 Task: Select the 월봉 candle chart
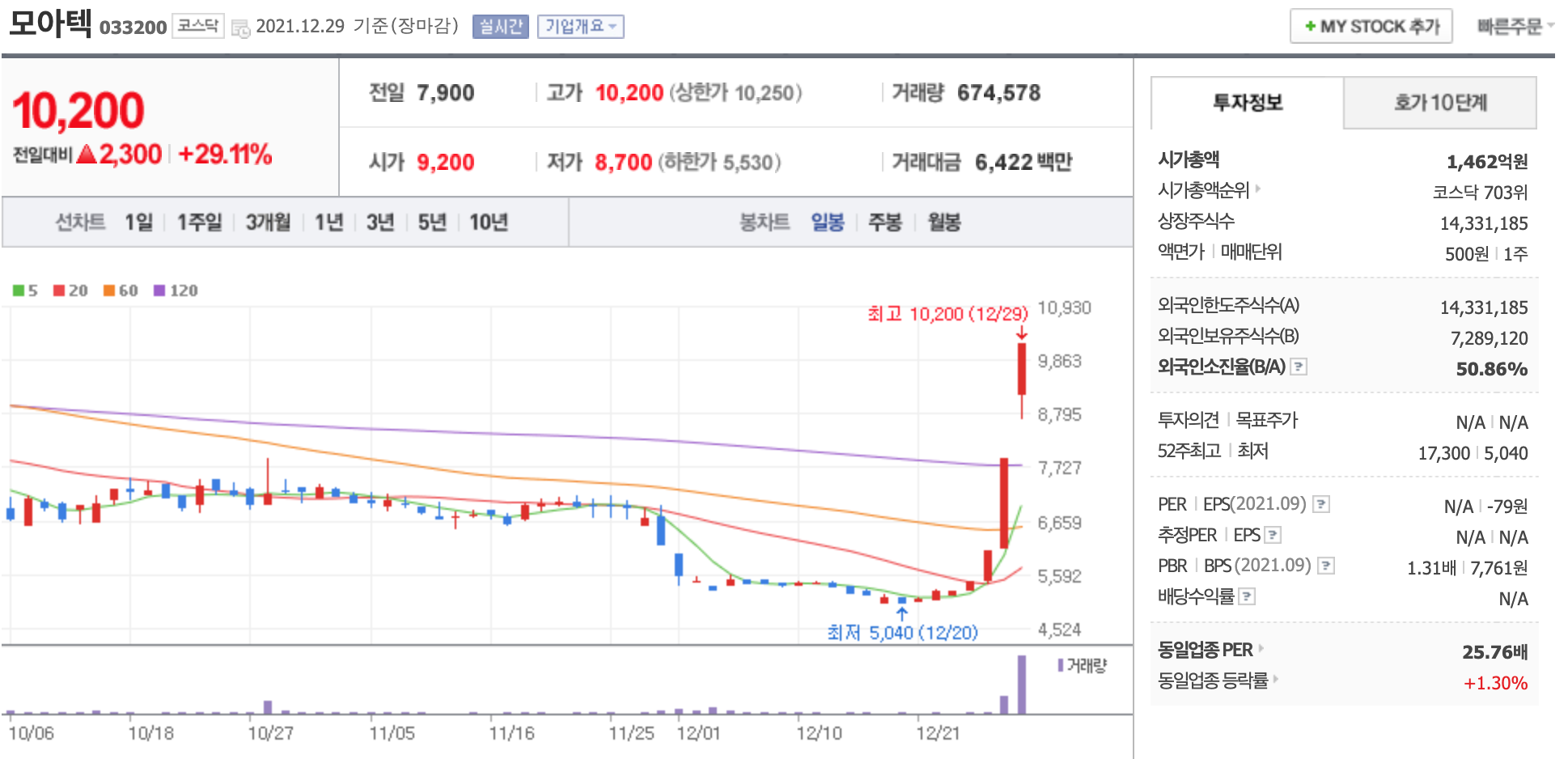coord(943,222)
